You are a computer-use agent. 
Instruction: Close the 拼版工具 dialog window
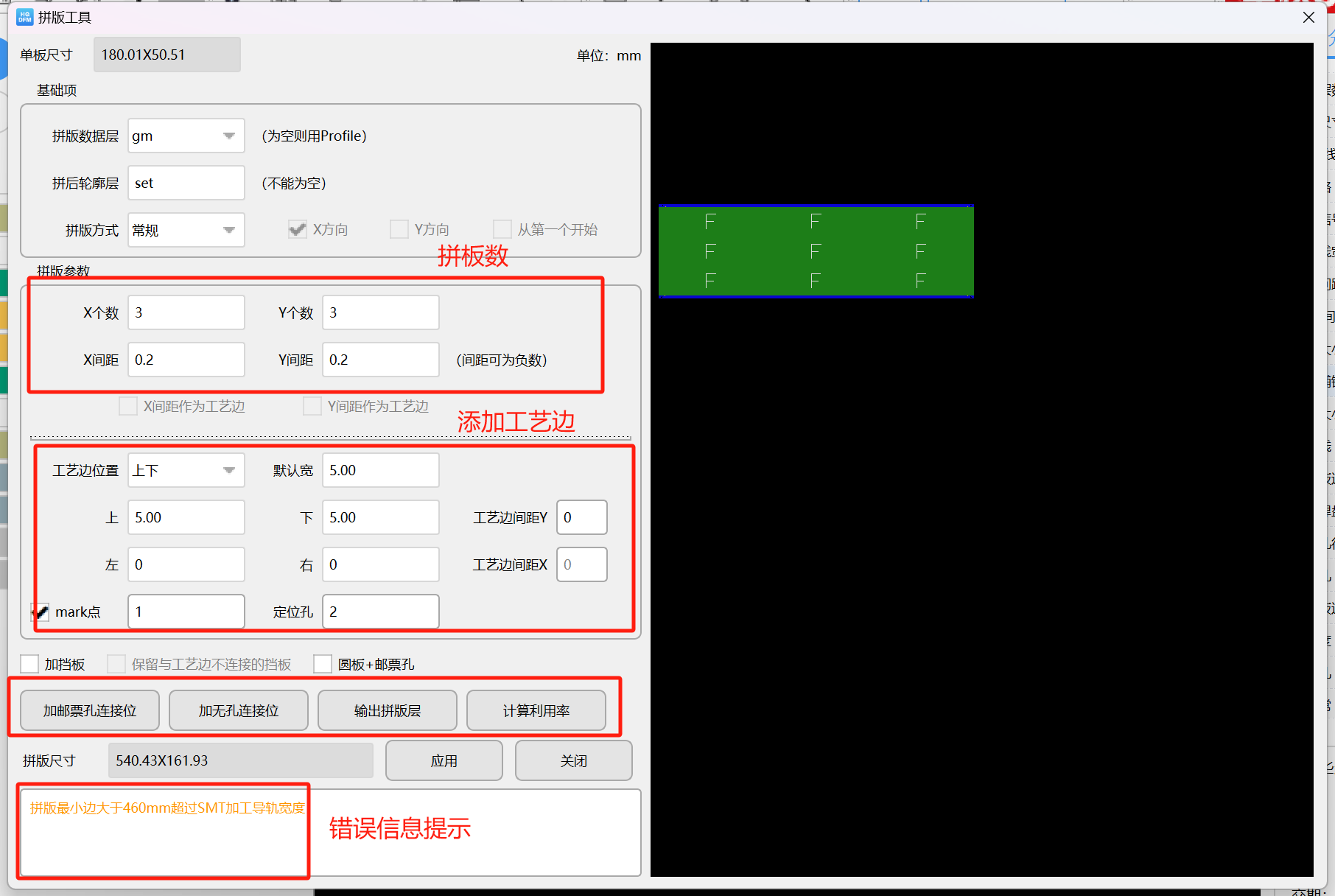click(1308, 17)
